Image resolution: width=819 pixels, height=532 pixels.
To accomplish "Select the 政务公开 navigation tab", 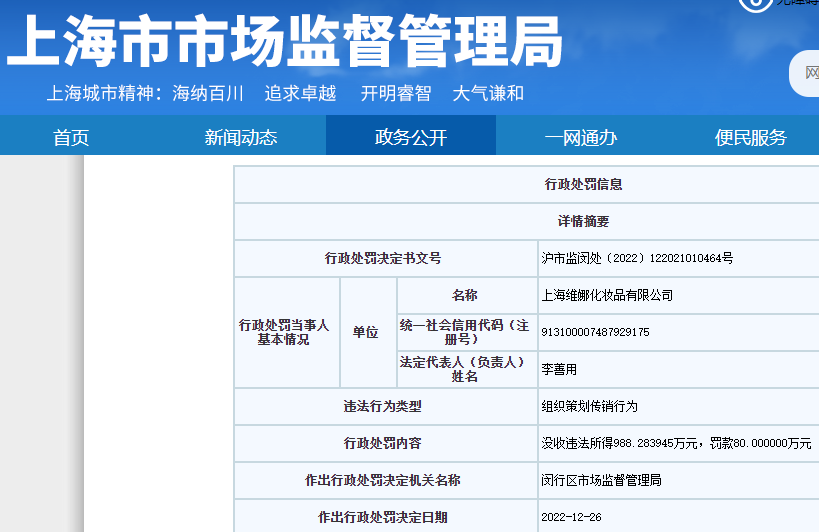I will 411,138.
